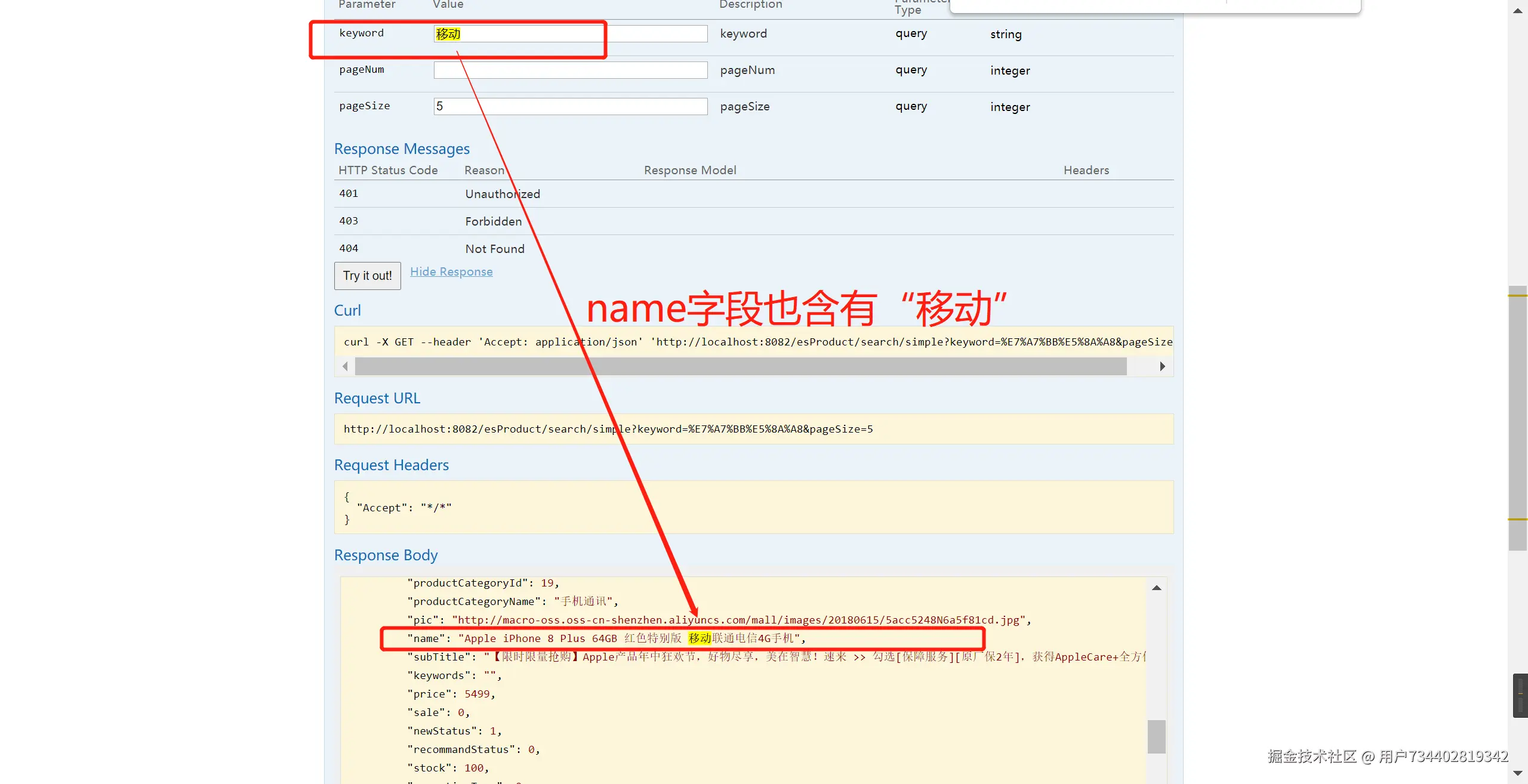Click the Request URL text box

[x=754, y=429]
